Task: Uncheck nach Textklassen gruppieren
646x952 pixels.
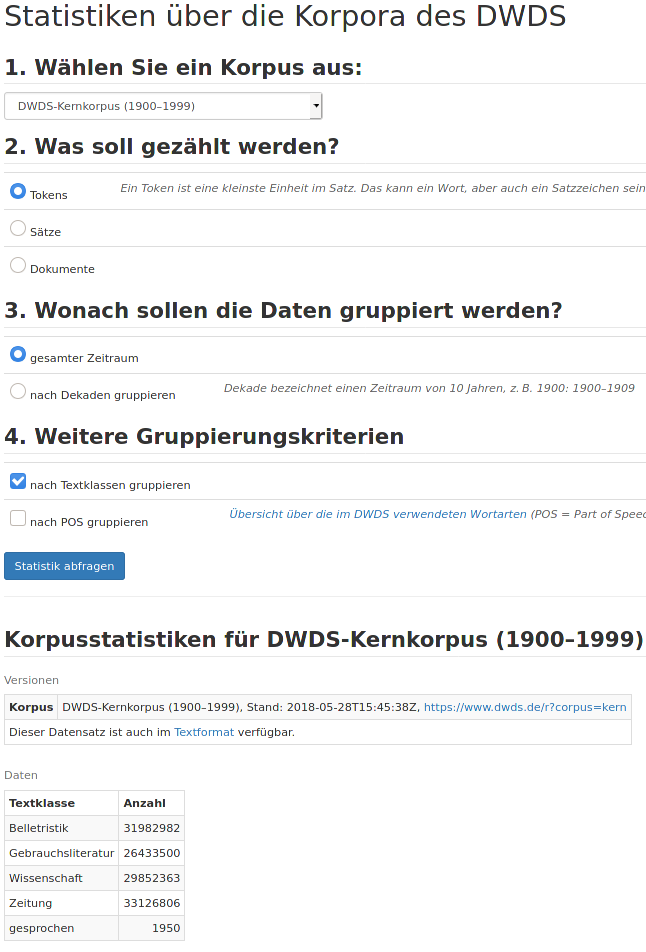Action: (18, 481)
